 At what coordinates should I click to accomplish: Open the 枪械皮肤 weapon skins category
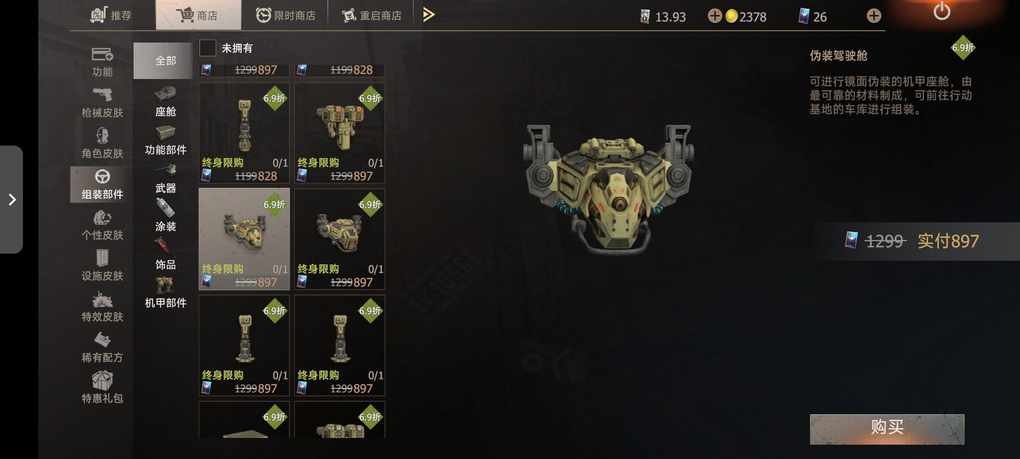click(102, 101)
